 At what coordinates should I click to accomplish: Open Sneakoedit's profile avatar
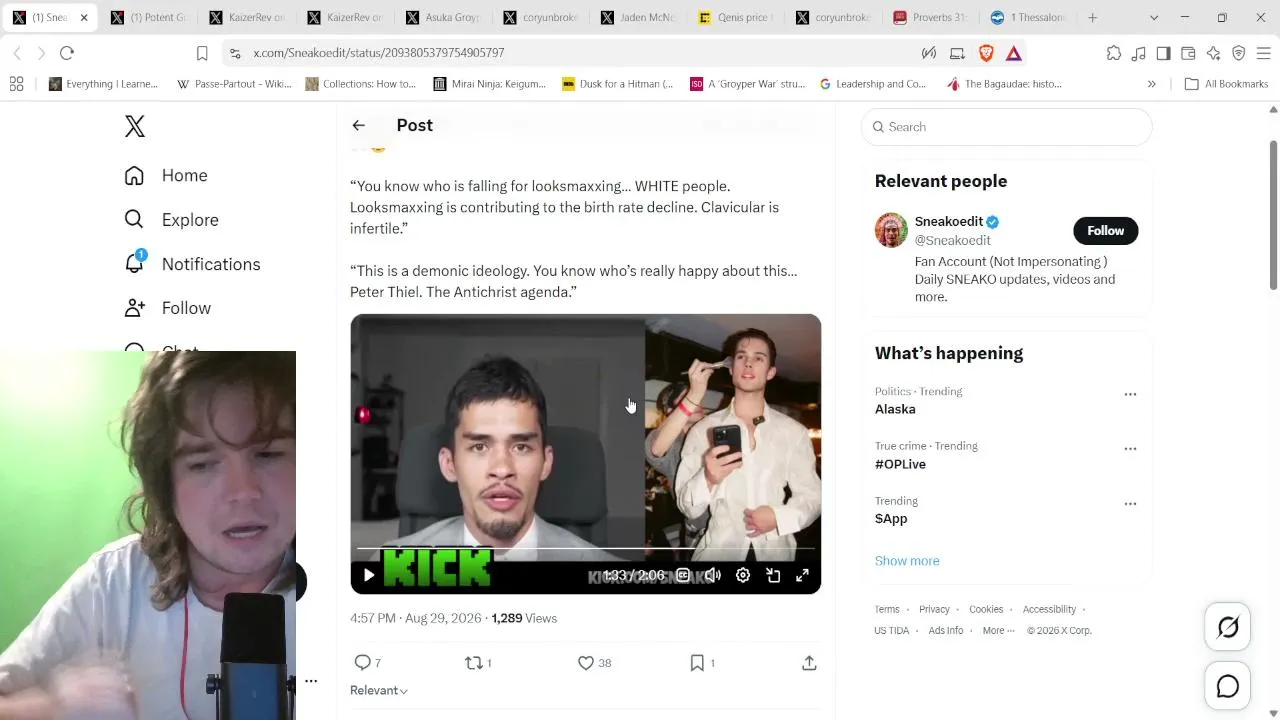point(891,230)
